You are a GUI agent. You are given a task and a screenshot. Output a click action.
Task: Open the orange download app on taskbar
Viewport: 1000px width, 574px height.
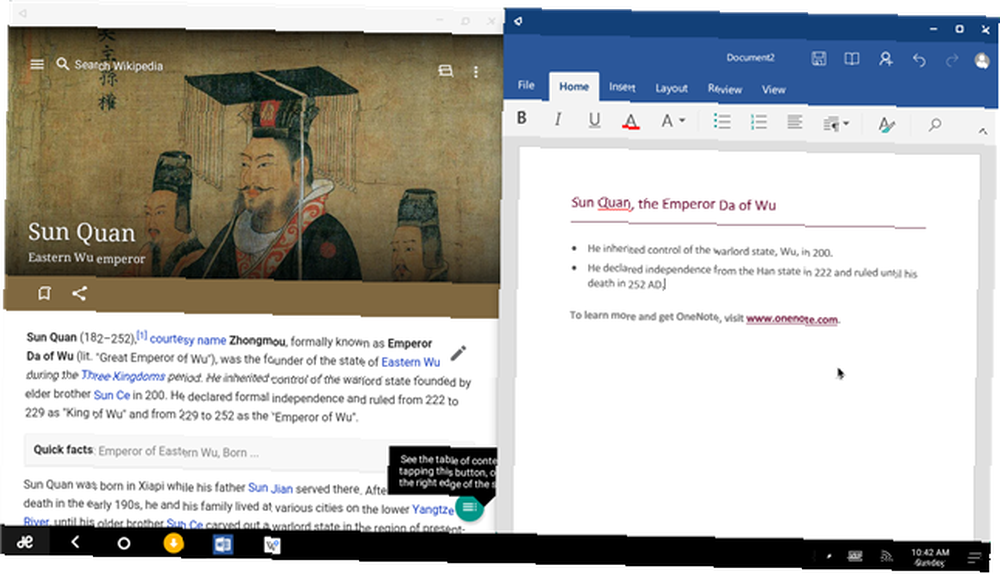click(x=173, y=543)
